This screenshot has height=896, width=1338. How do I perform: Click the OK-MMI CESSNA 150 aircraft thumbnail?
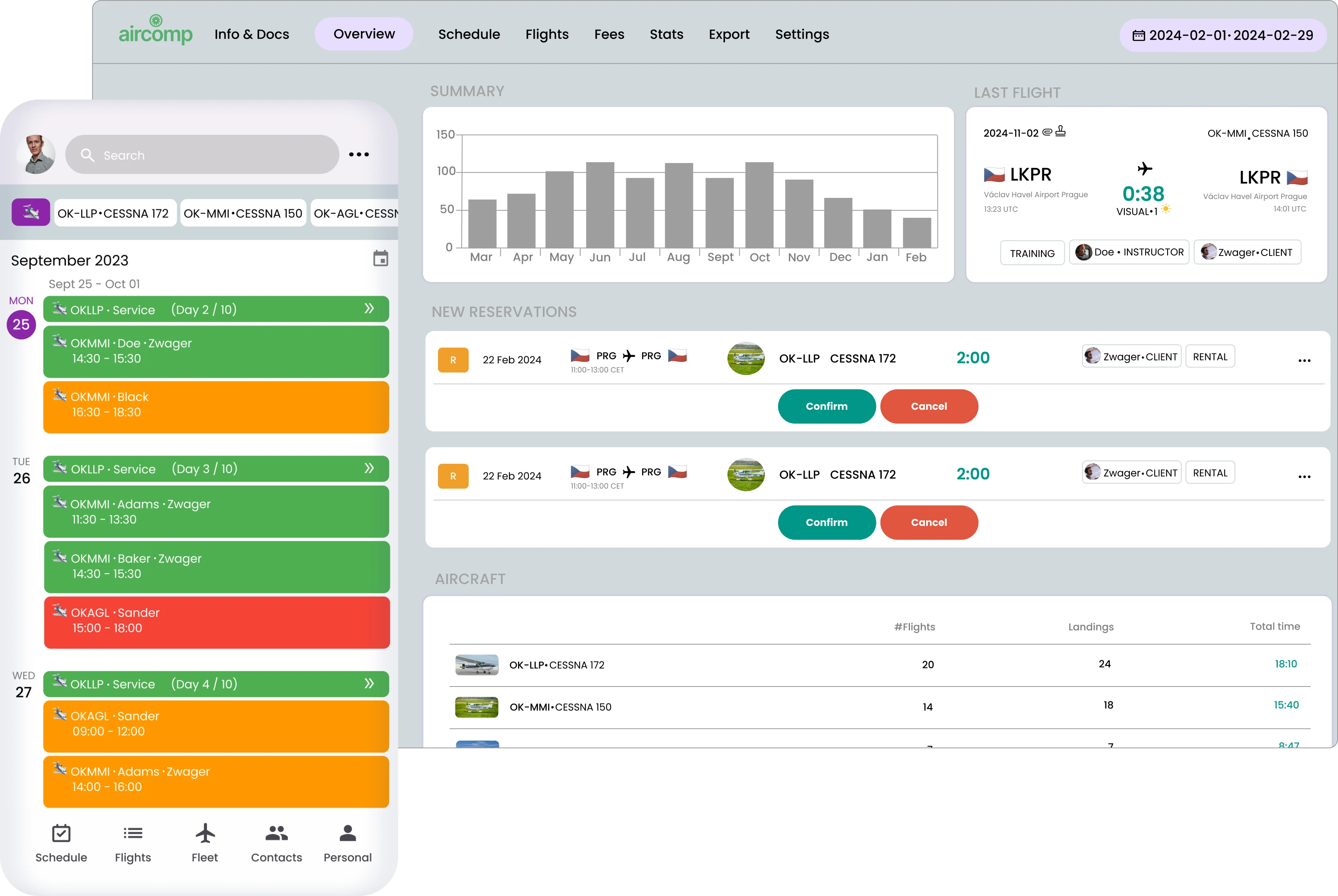[476, 706]
